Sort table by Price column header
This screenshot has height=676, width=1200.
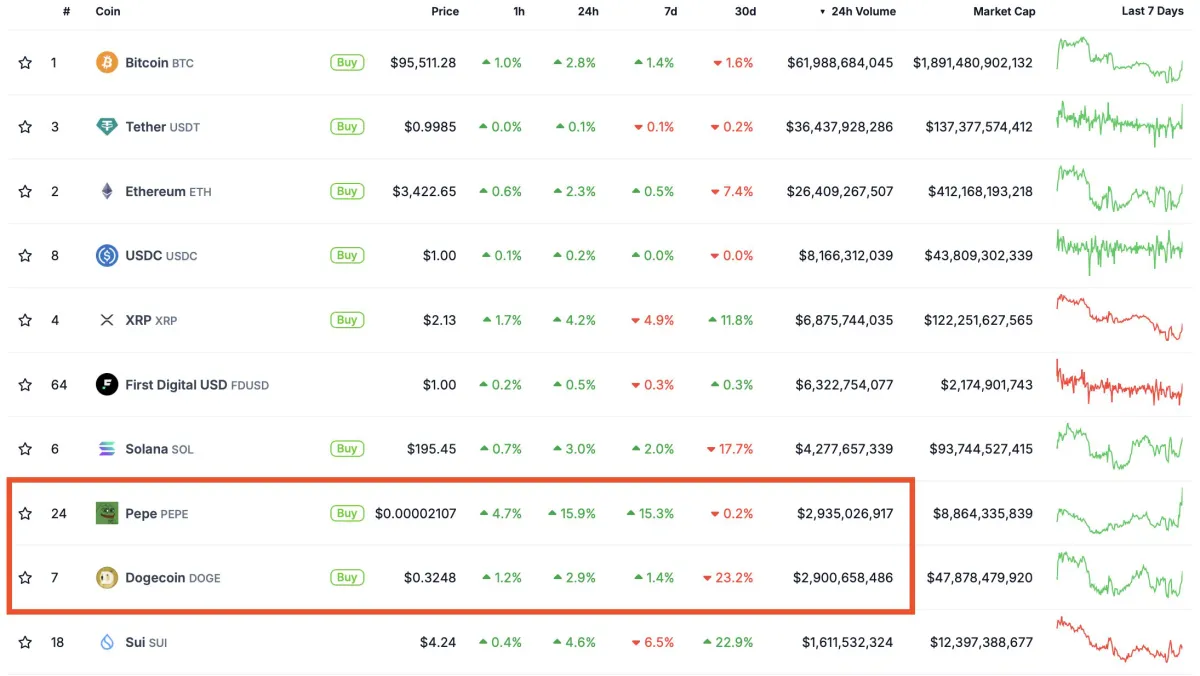445,12
